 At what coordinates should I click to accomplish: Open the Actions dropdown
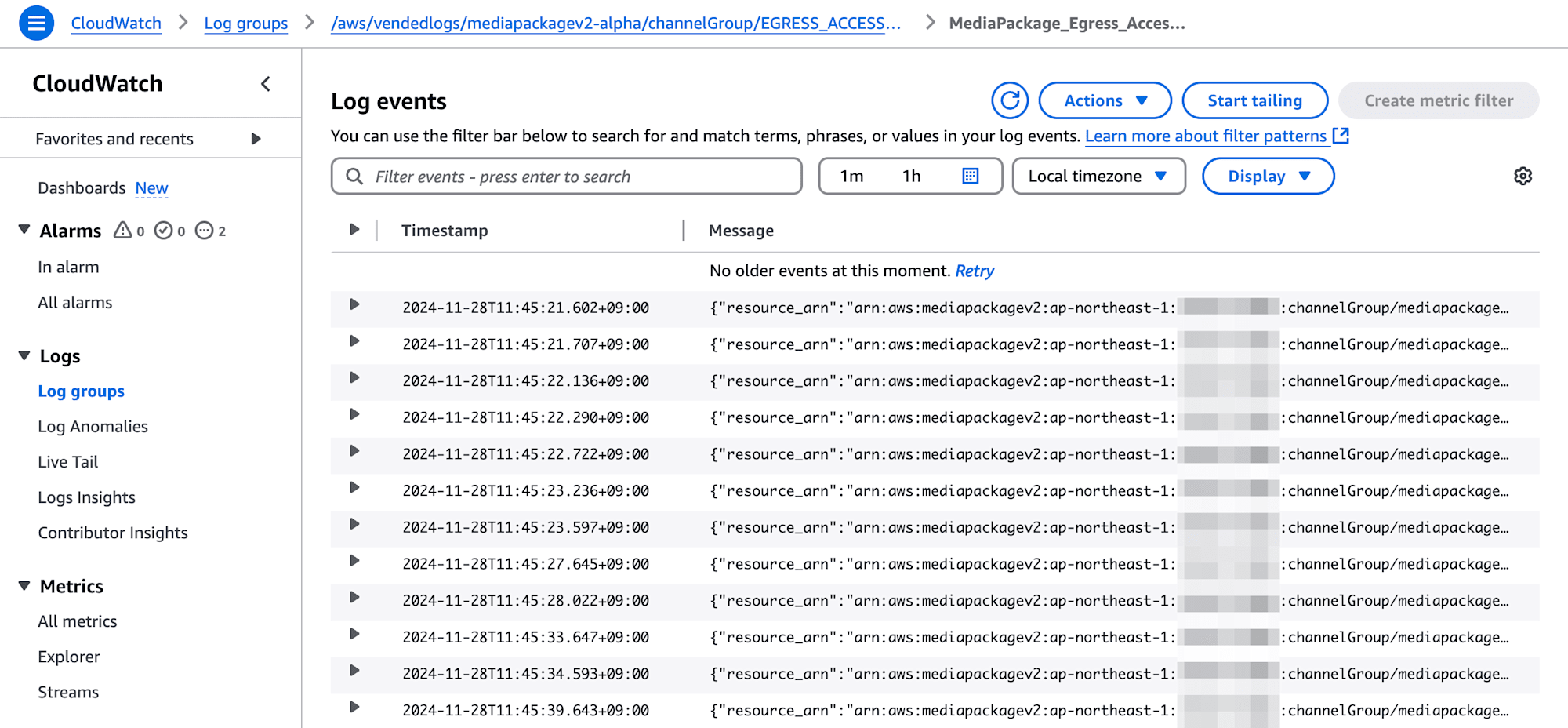click(1105, 100)
